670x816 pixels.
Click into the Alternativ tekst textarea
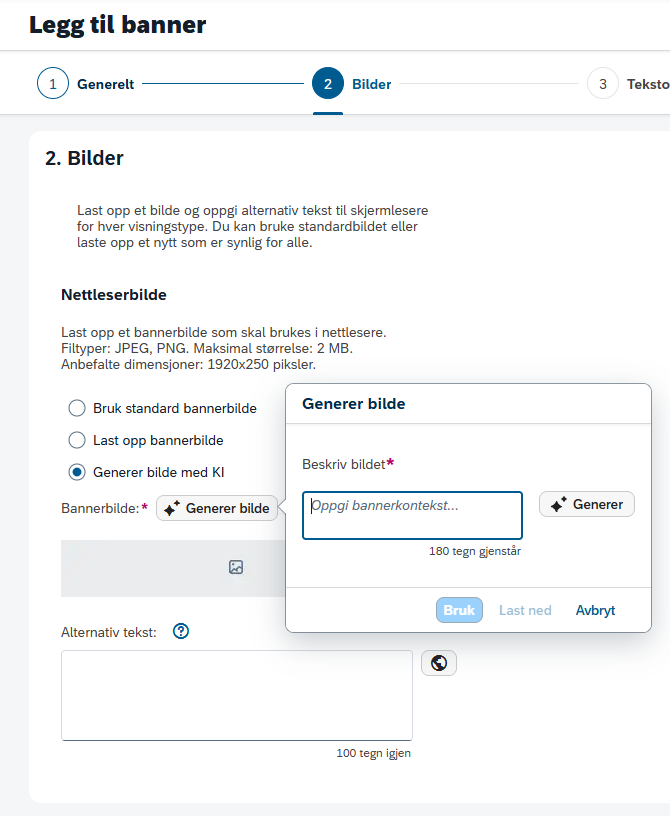coord(237,695)
